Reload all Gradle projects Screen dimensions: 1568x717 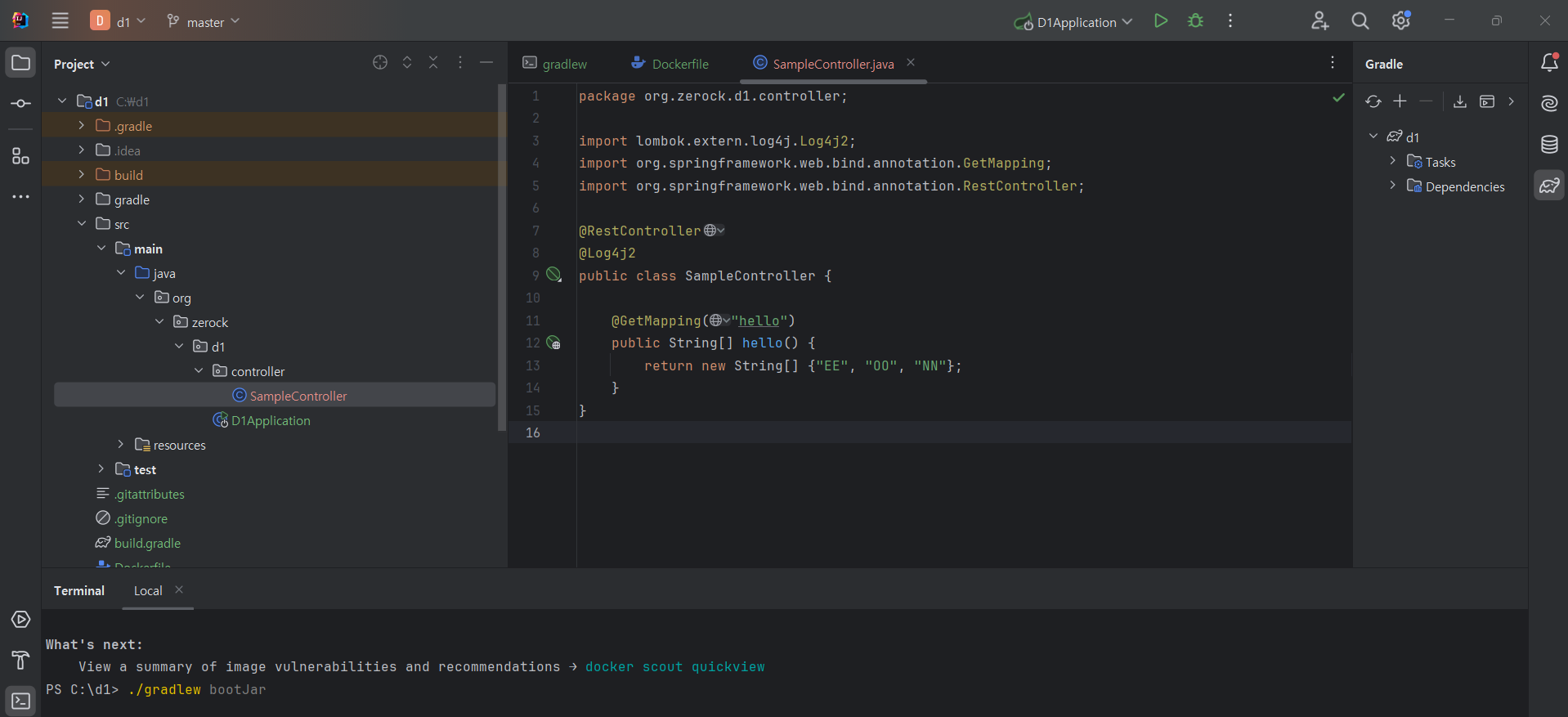point(1373,101)
